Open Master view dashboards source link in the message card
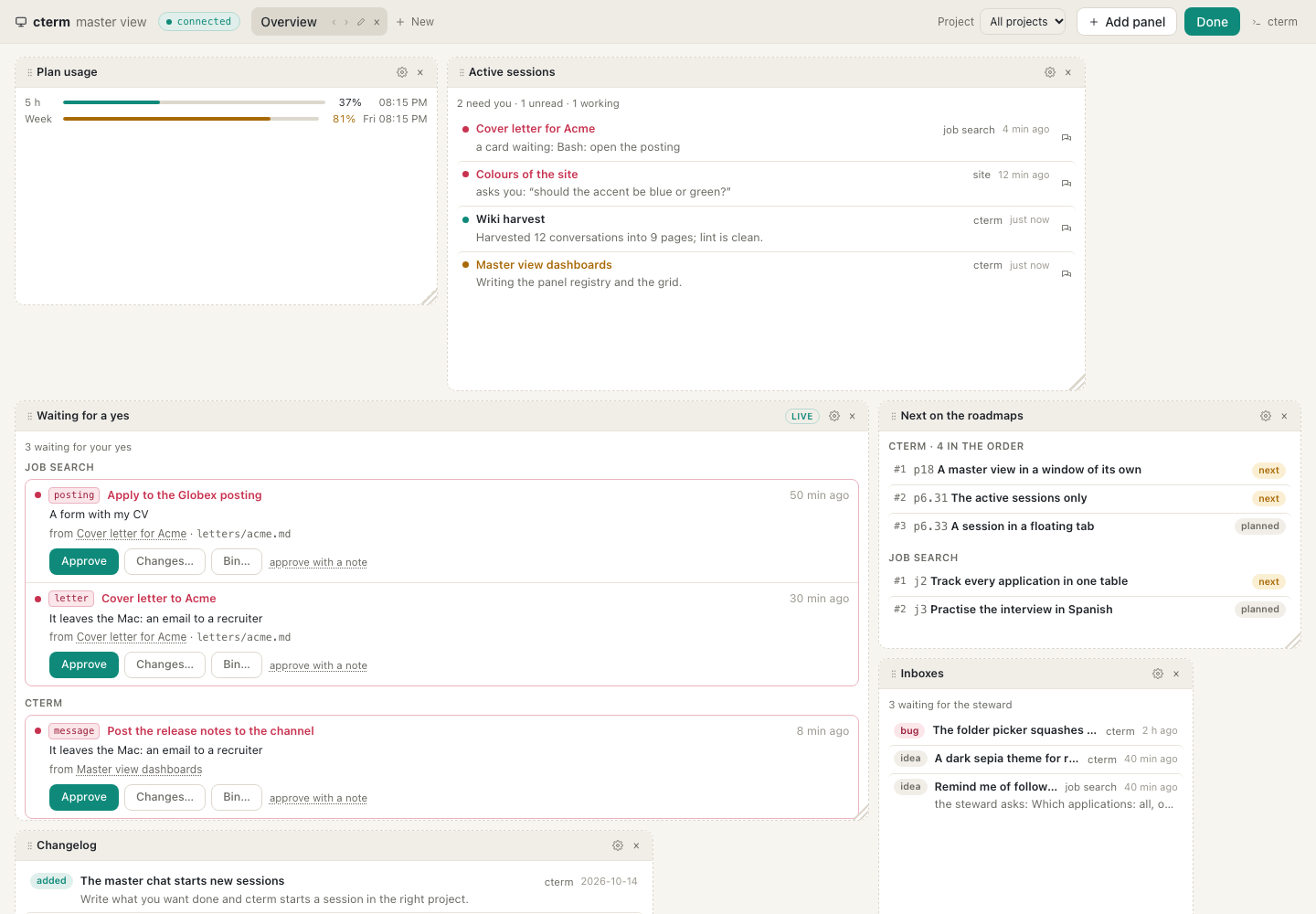1316x914 pixels. pyautogui.click(x=140, y=770)
